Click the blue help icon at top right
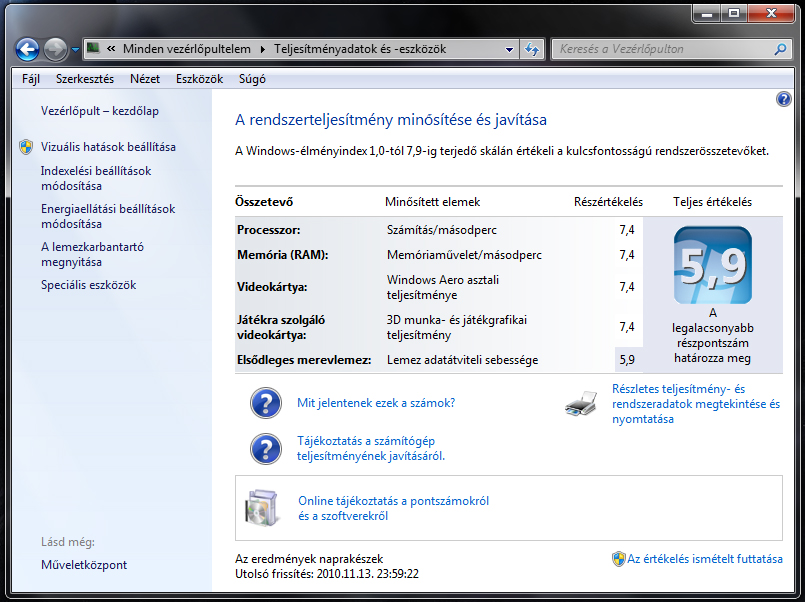 click(783, 99)
